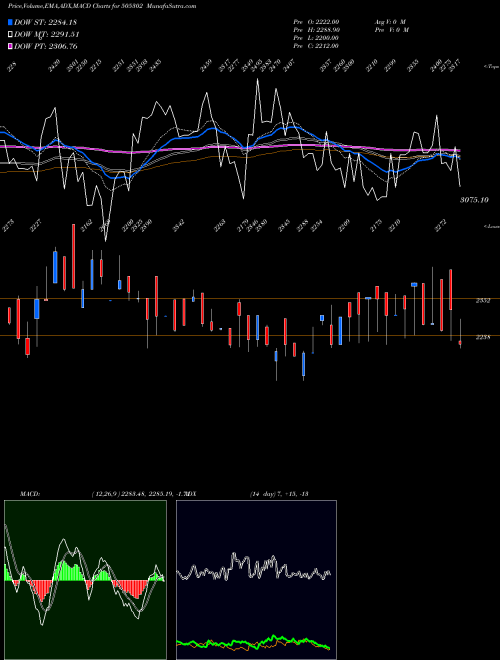
Task: Click the white DOW MT legend swatch
Action: (x=10, y=34)
